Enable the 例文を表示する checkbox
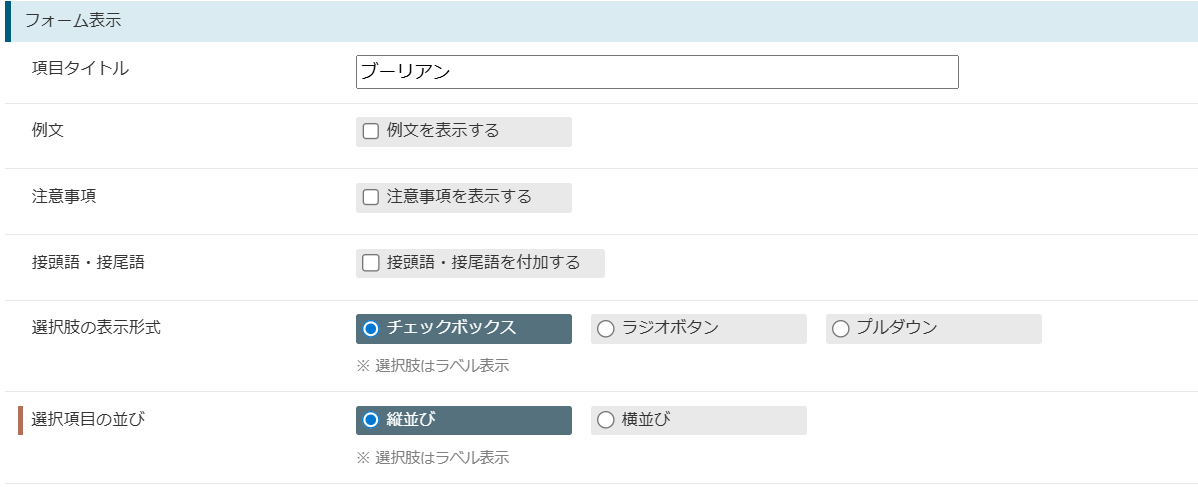1198x487 pixels. [x=371, y=131]
